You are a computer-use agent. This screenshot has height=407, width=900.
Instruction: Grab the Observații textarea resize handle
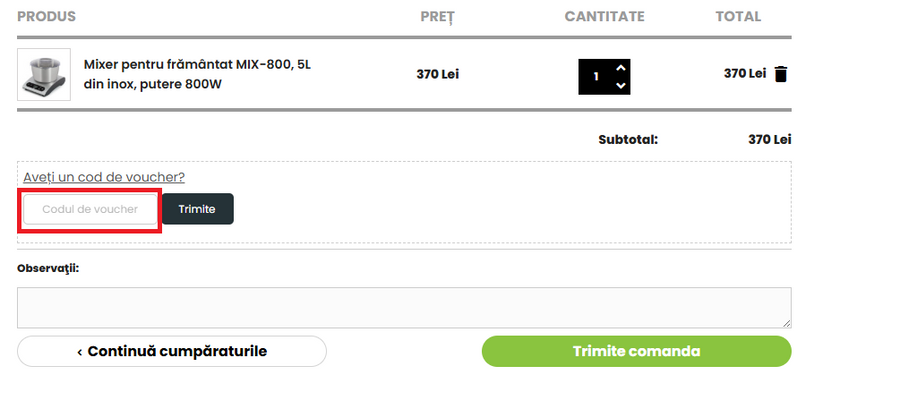click(786, 323)
